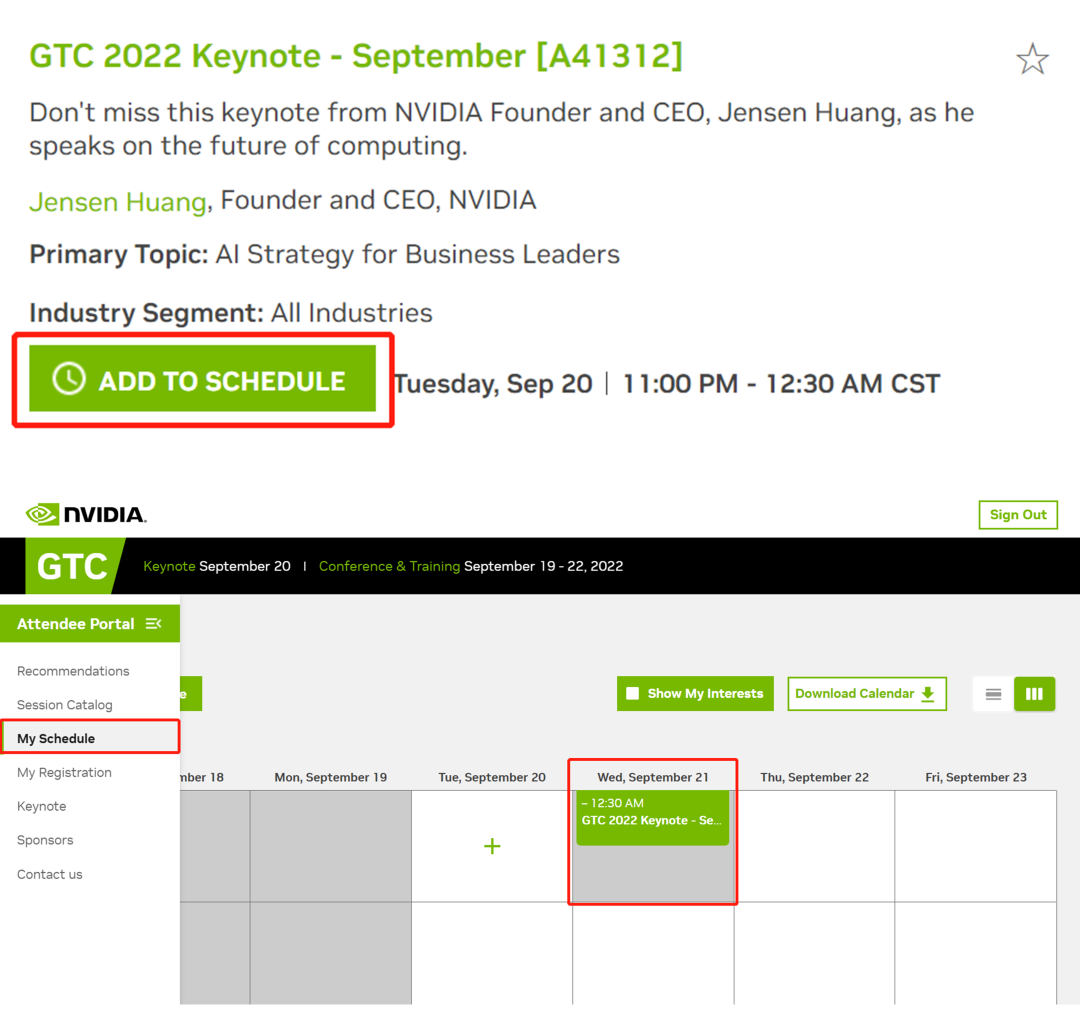Click Contact us in the sidebar
This screenshot has width=1080, height=1025.
tap(50, 875)
